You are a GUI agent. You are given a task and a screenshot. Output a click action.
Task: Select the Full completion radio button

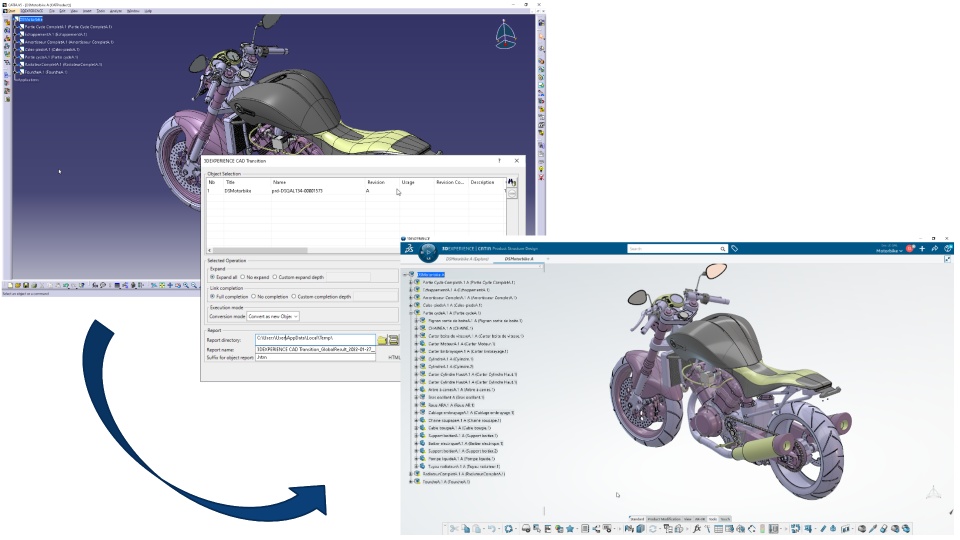212,296
